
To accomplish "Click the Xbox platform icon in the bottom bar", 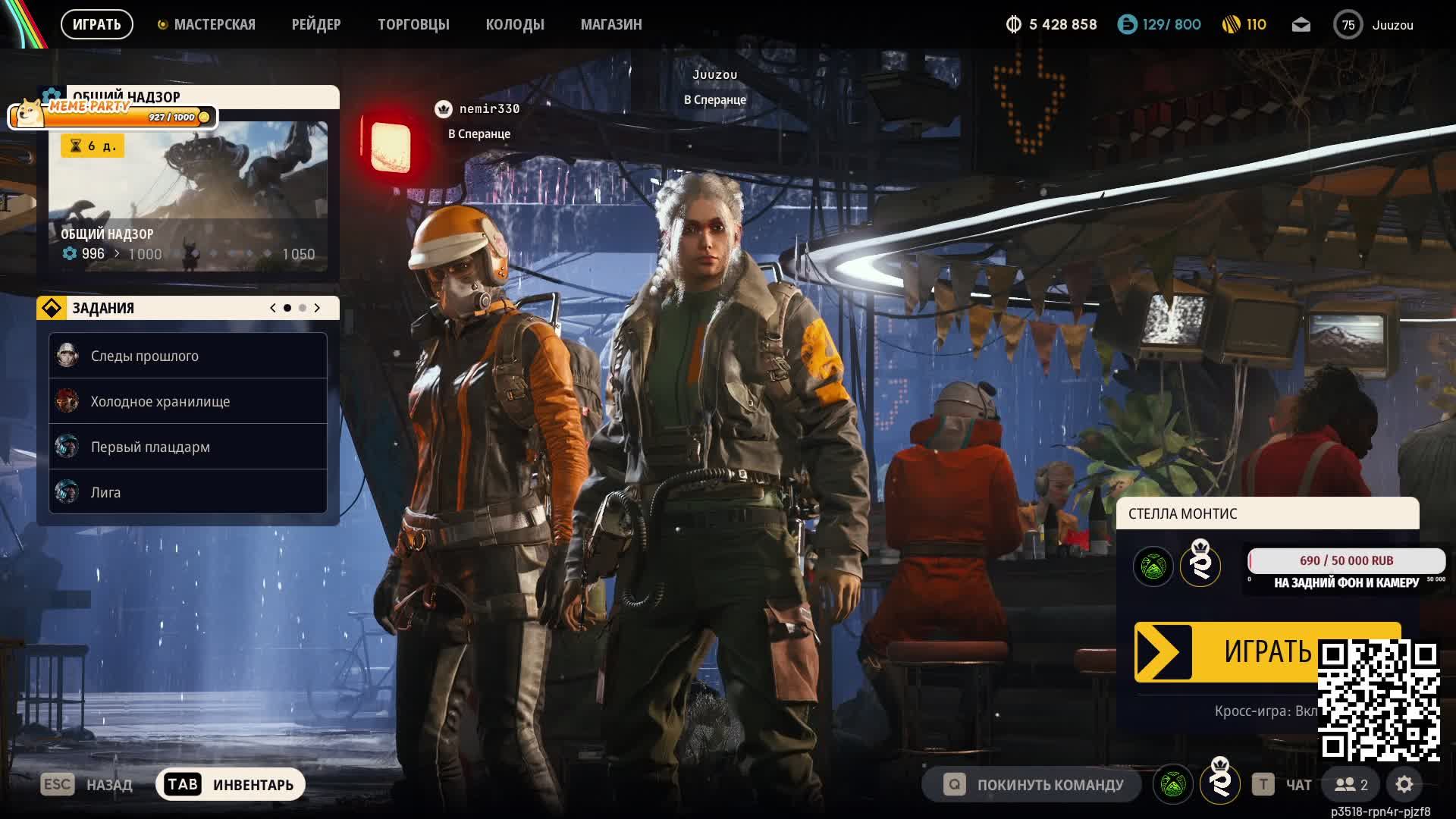I will tap(1172, 784).
